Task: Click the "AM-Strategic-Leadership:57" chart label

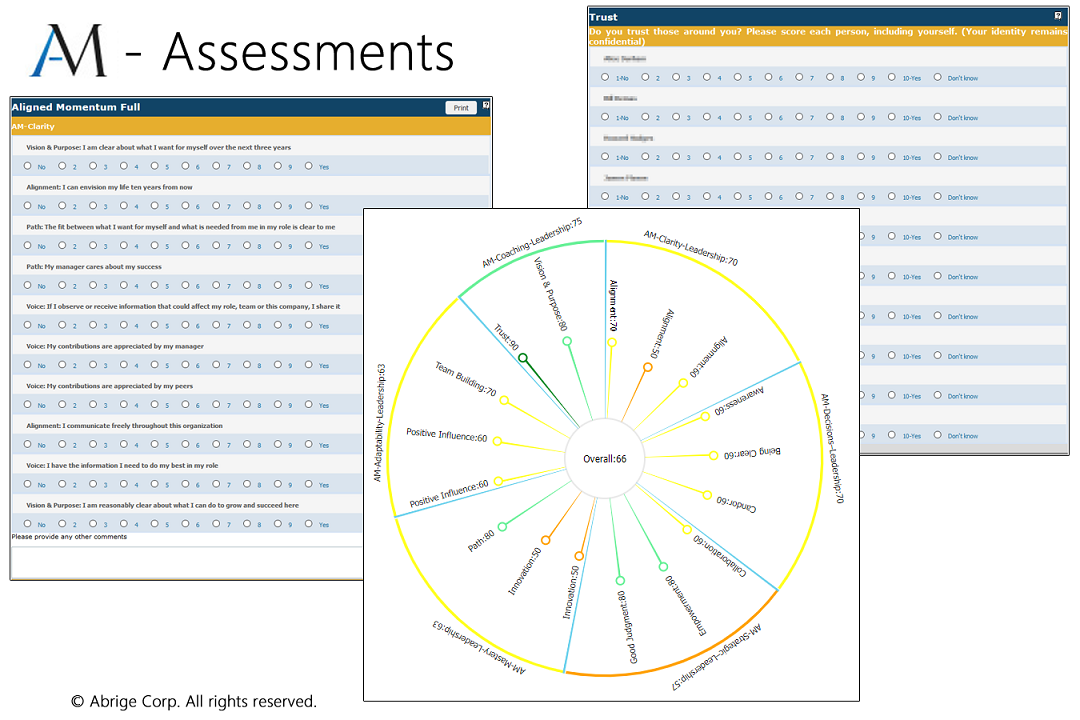Action: (x=716, y=657)
